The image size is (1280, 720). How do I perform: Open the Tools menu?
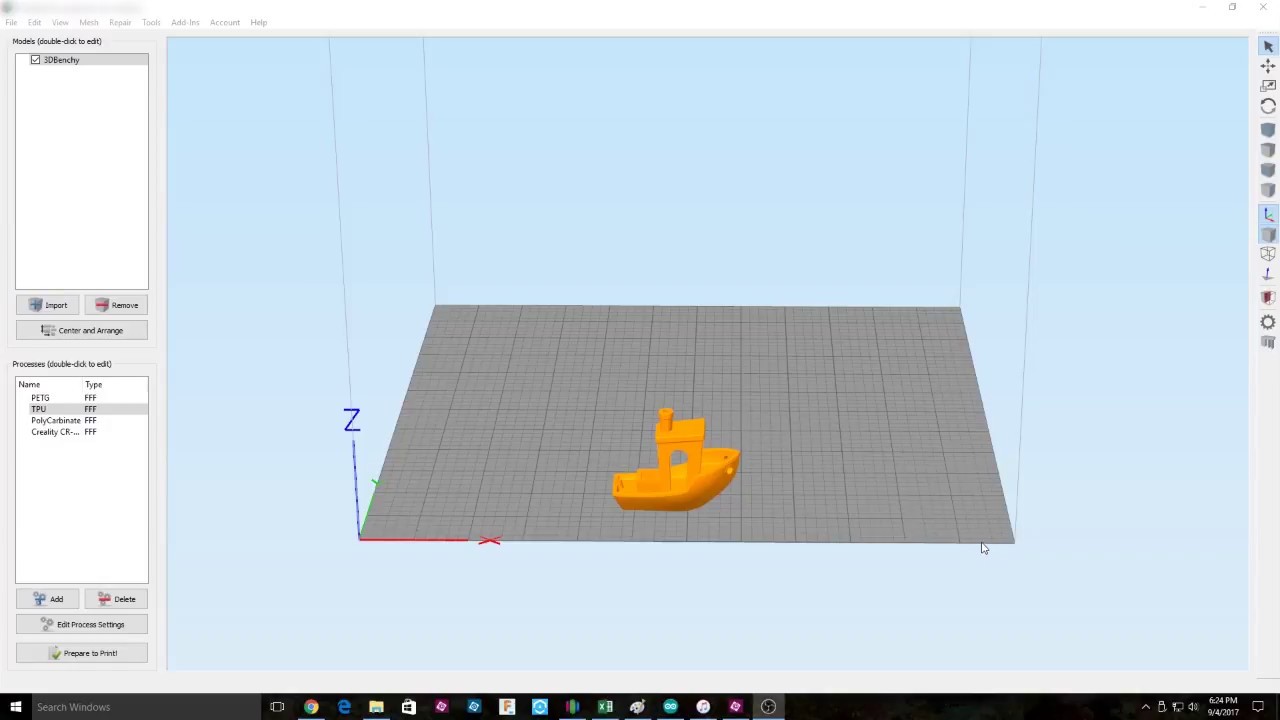pyautogui.click(x=151, y=22)
